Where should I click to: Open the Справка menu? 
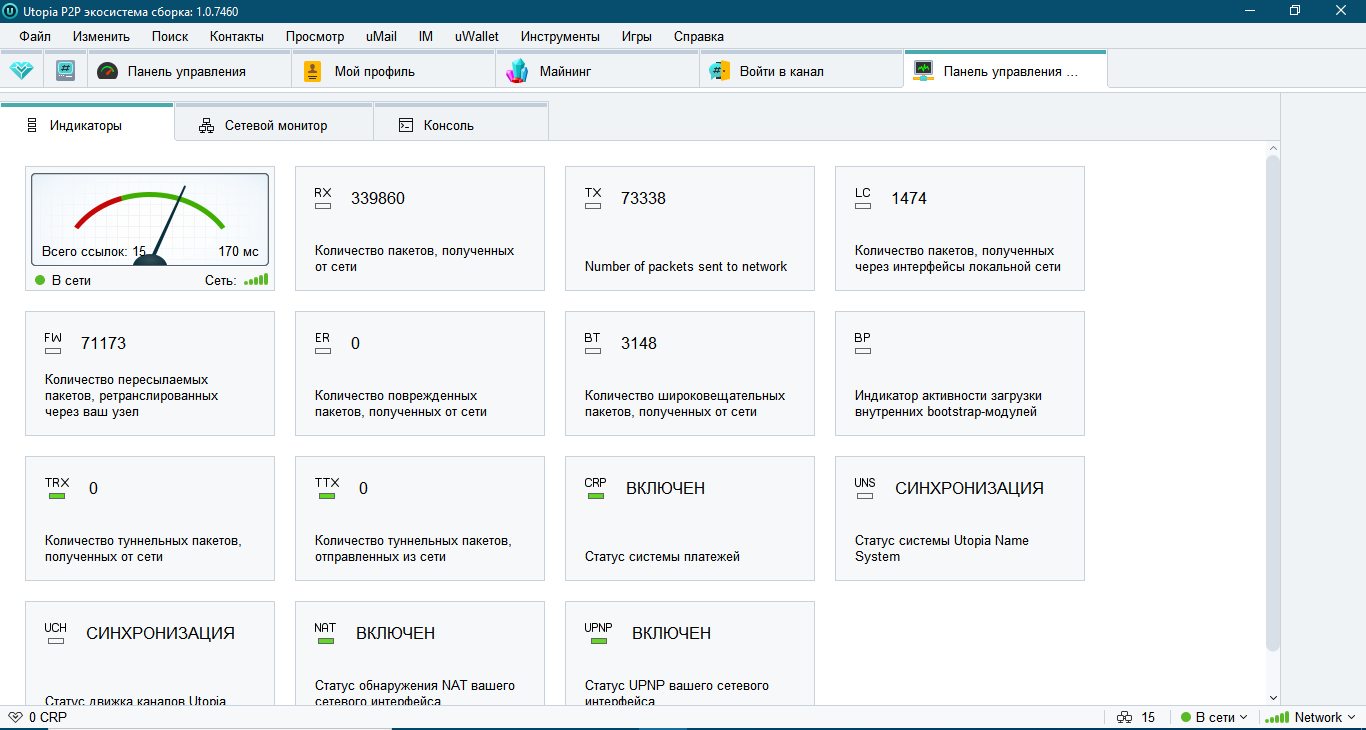coord(699,36)
